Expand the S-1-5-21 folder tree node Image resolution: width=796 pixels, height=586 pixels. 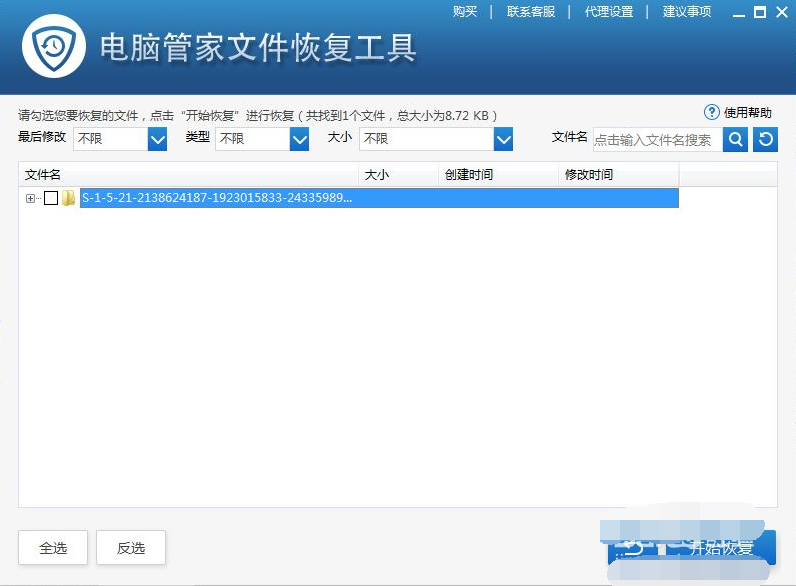[30, 198]
